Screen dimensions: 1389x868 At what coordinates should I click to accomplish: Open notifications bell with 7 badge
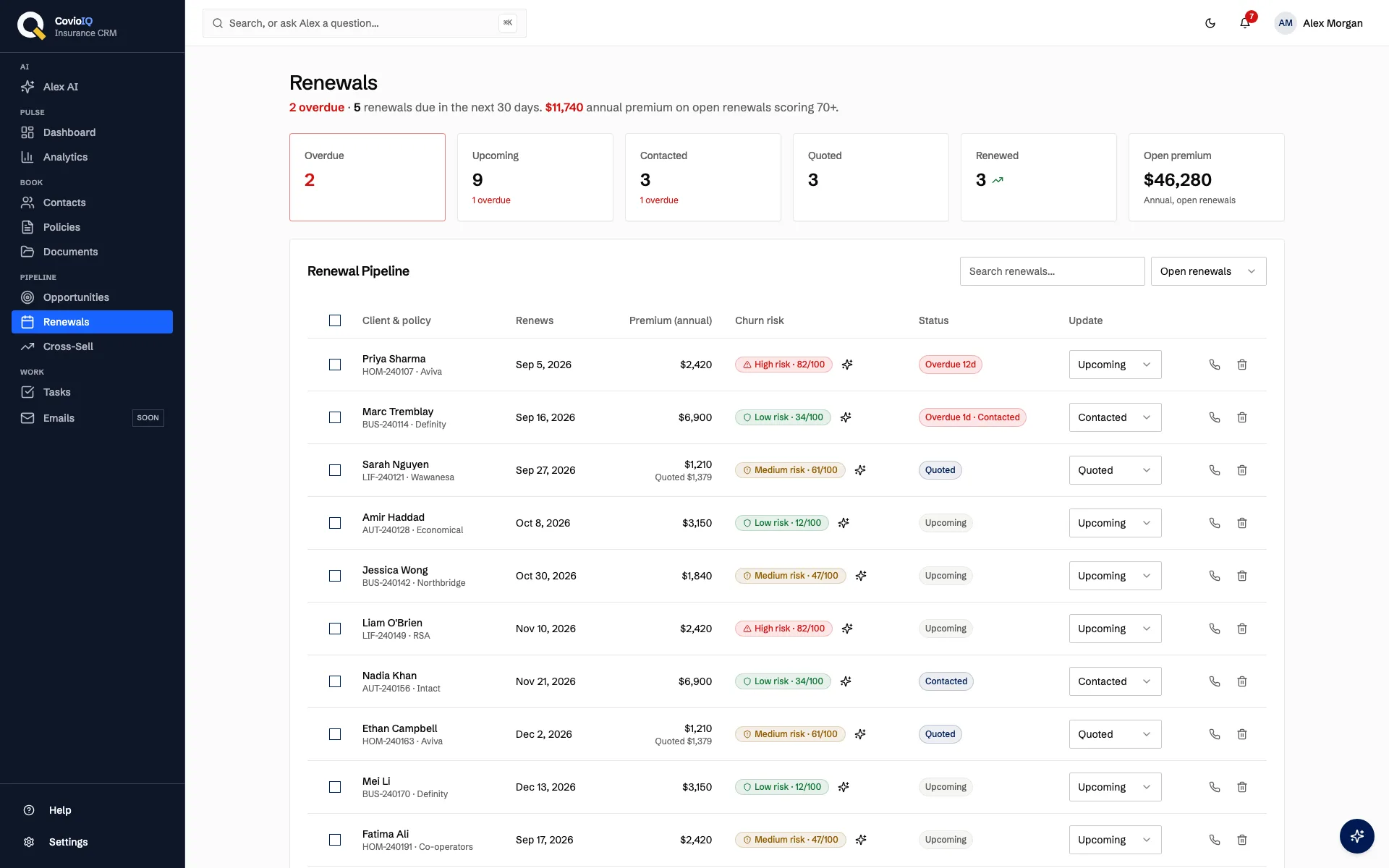click(1245, 22)
